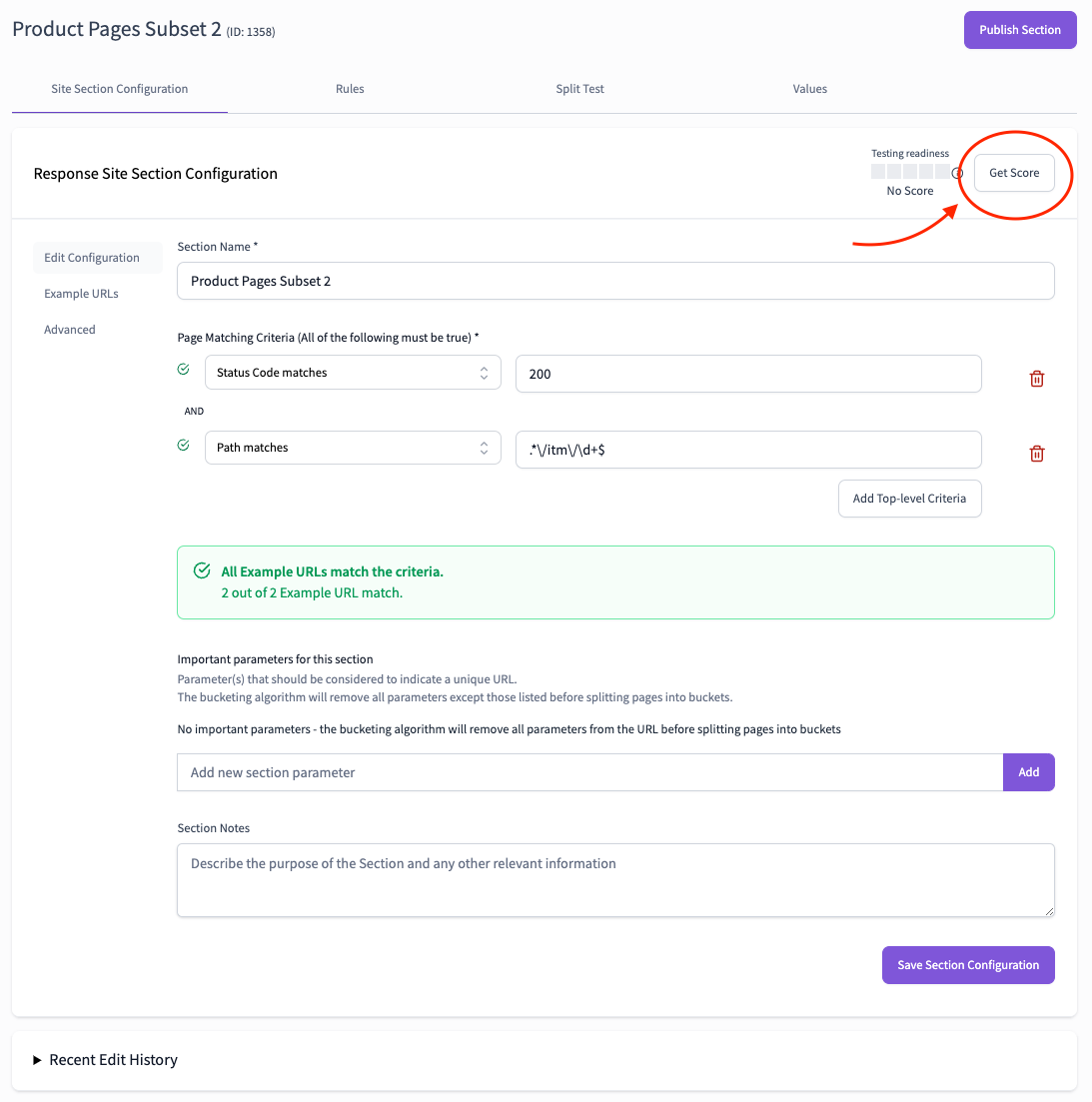
Task: Open Example URLs in side menu
Action: pyautogui.click(x=82, y=293)
